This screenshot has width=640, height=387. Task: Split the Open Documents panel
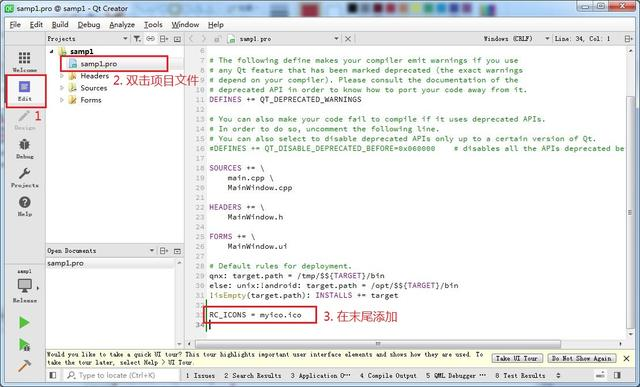click(164, 251)
